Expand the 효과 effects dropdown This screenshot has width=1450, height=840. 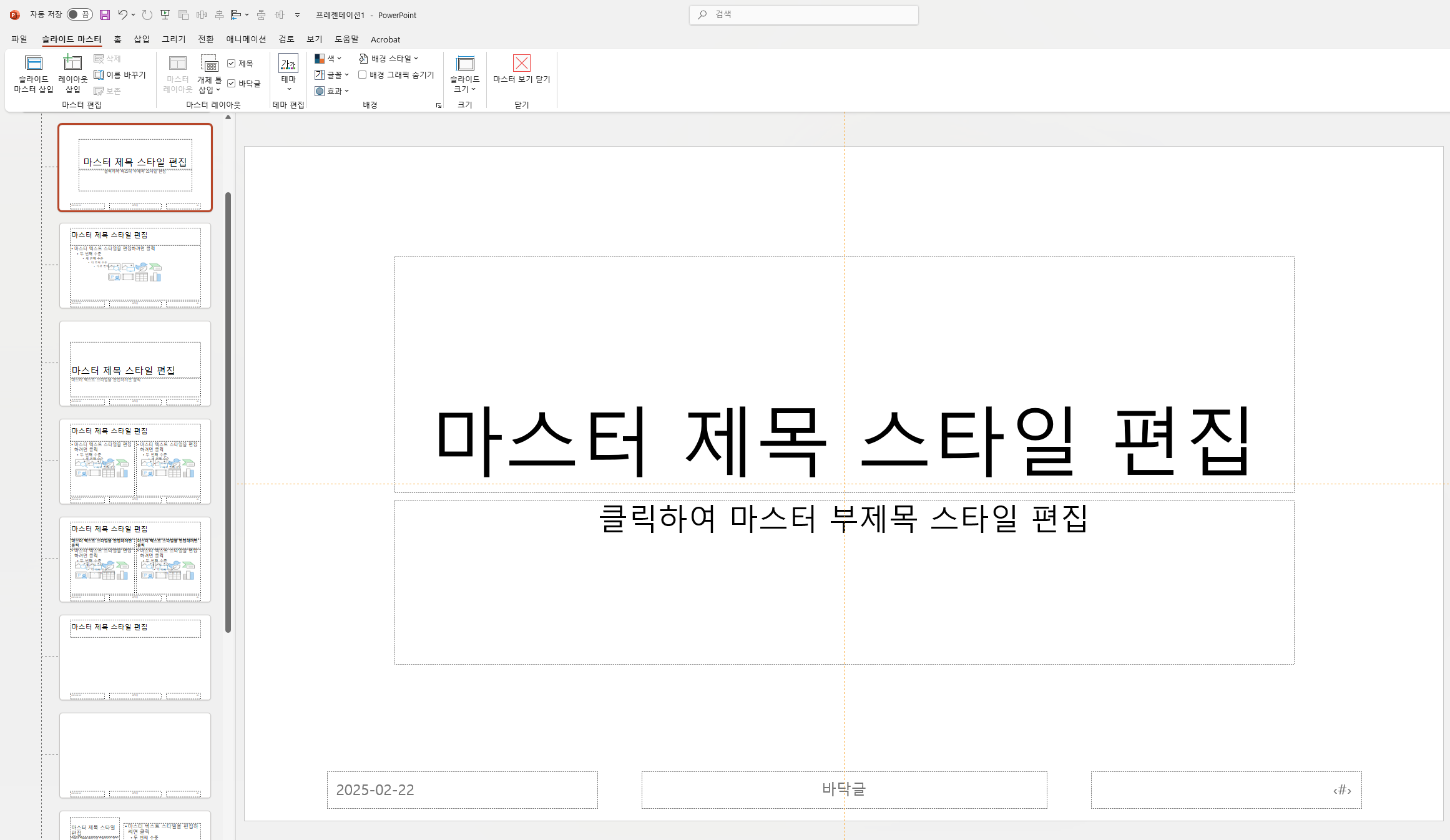pos(332,91)
